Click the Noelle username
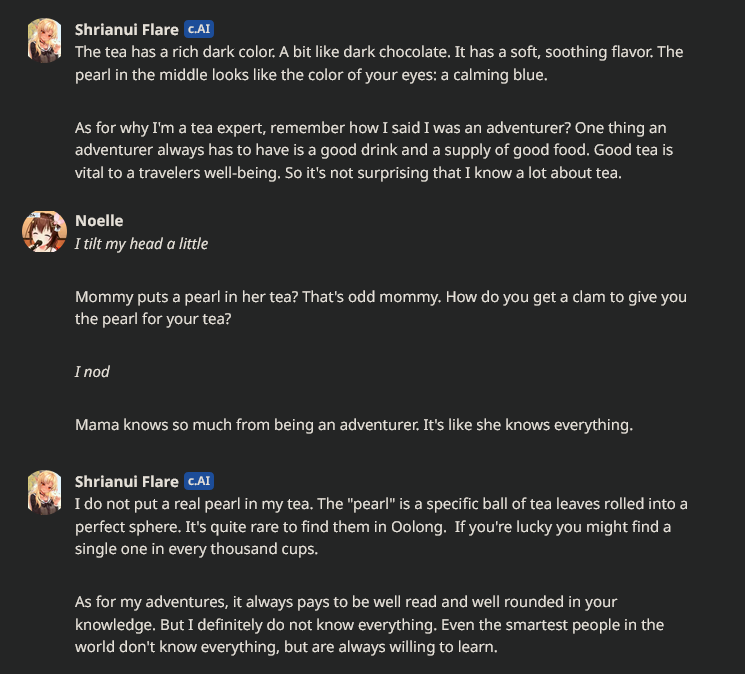 (99, 221)
